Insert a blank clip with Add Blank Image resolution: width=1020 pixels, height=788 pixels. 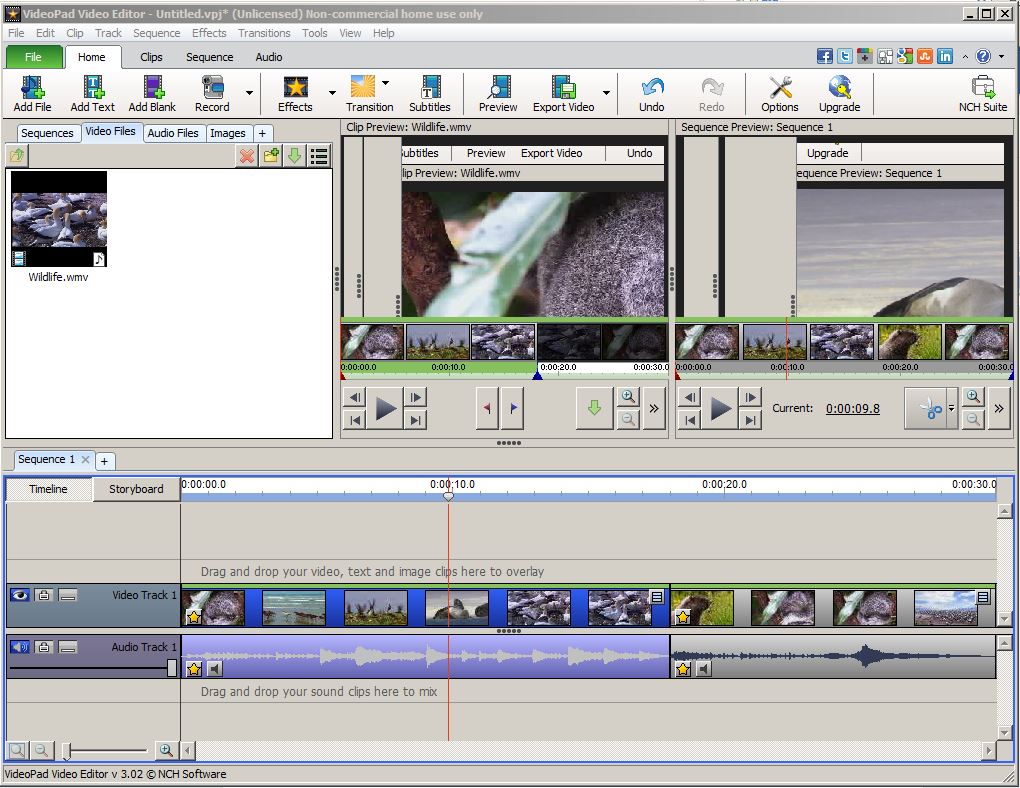click(x=152, y=94)
